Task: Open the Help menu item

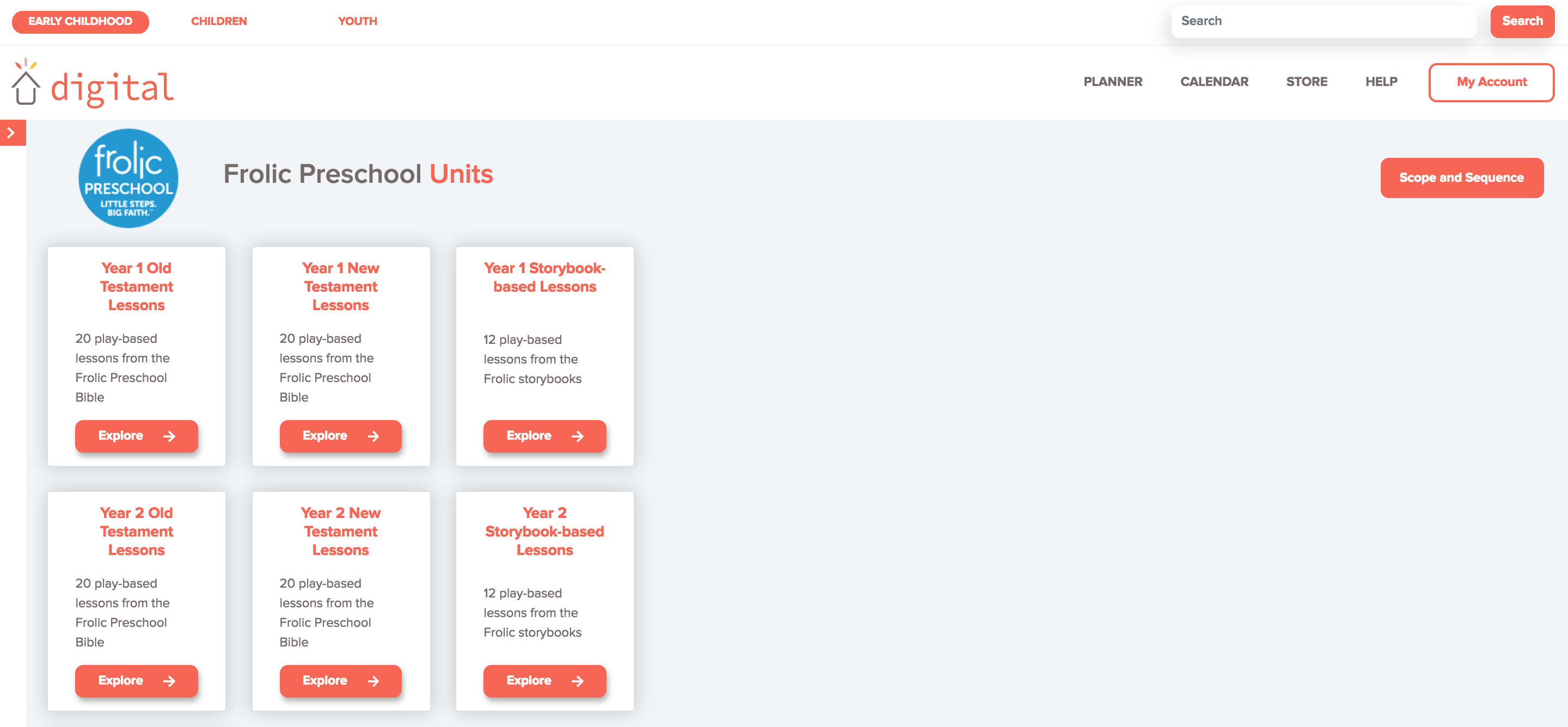Action: tap(1381, 82)
